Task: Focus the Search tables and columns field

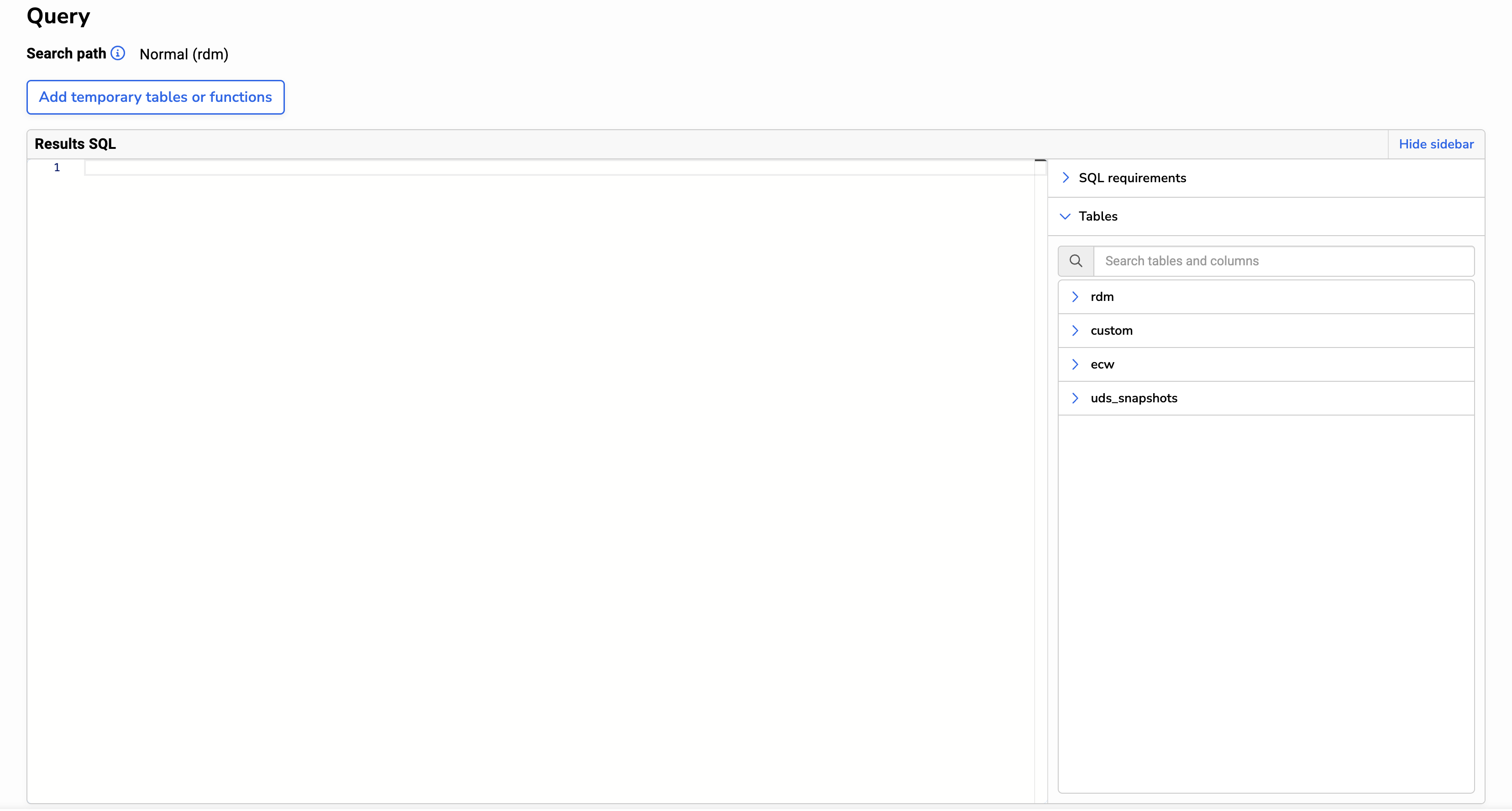Action: click(x=1283, y=261)
